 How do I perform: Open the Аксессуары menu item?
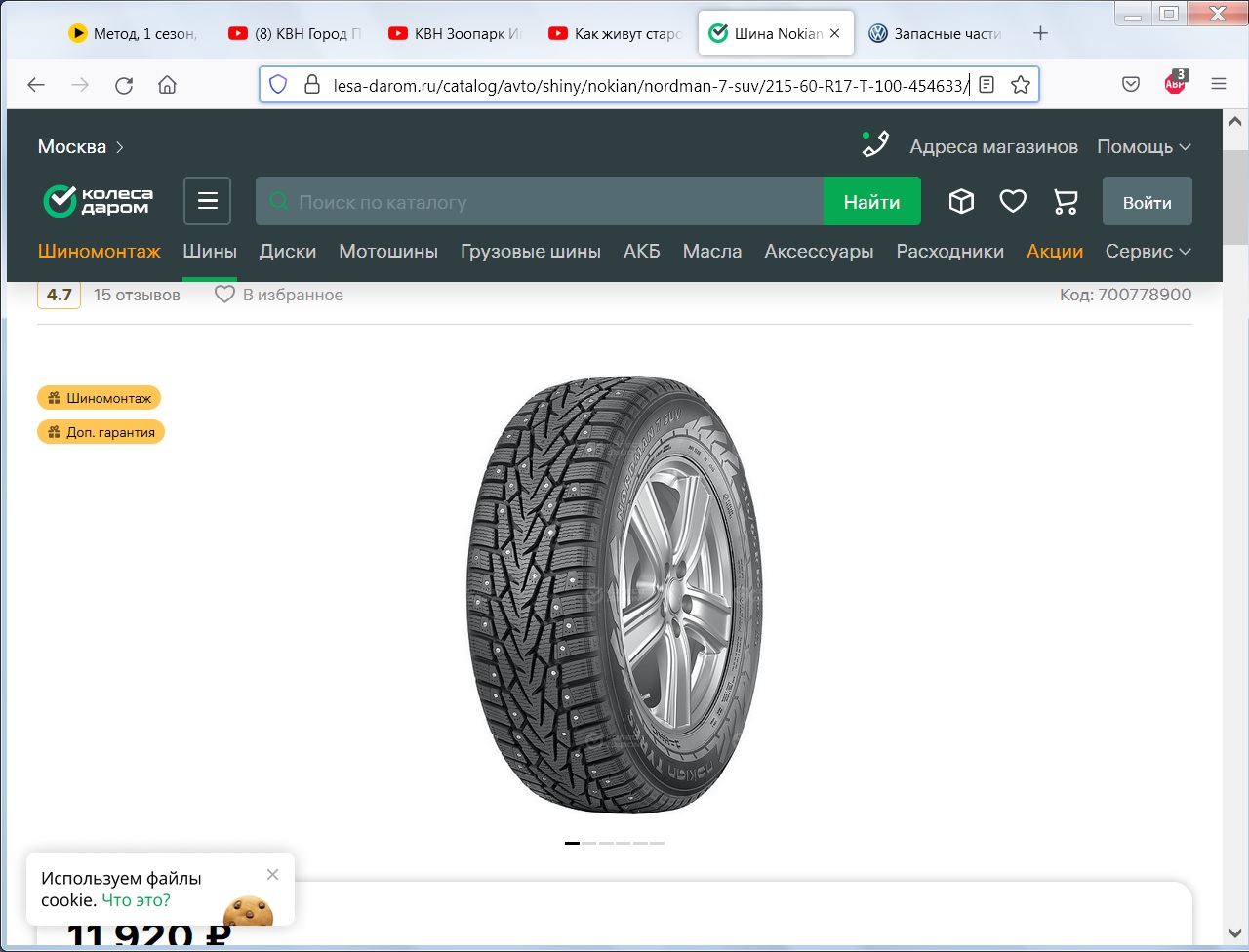(819, 251)
